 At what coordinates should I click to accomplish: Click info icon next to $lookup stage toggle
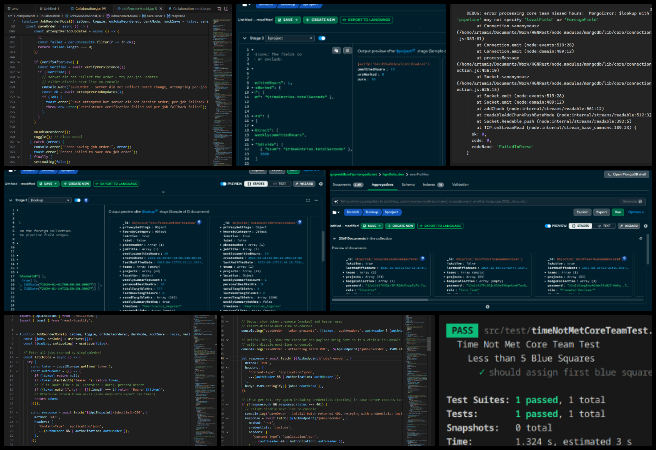pos(86,200)
